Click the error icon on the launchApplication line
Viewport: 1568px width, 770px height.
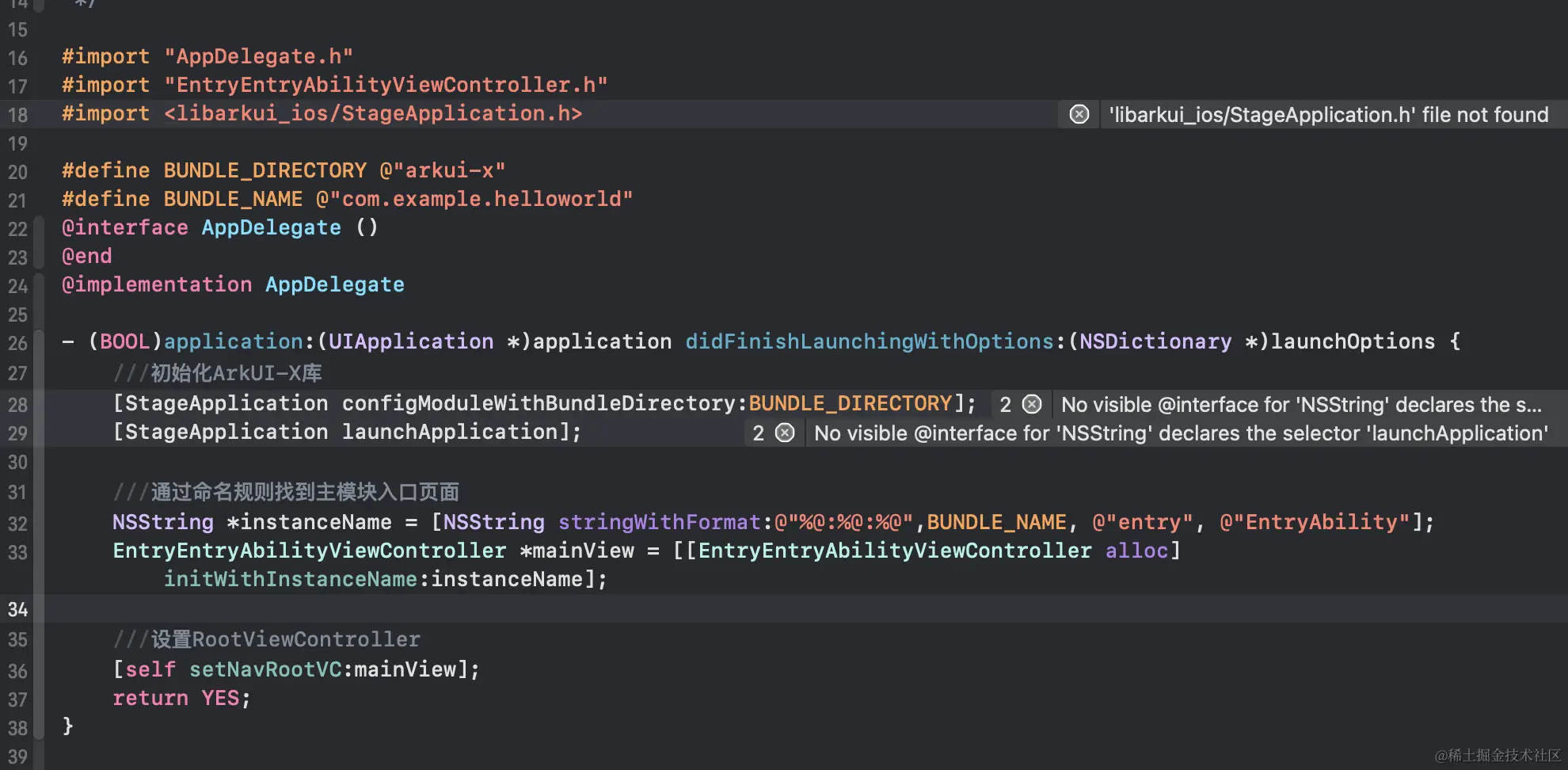point(785,433)
